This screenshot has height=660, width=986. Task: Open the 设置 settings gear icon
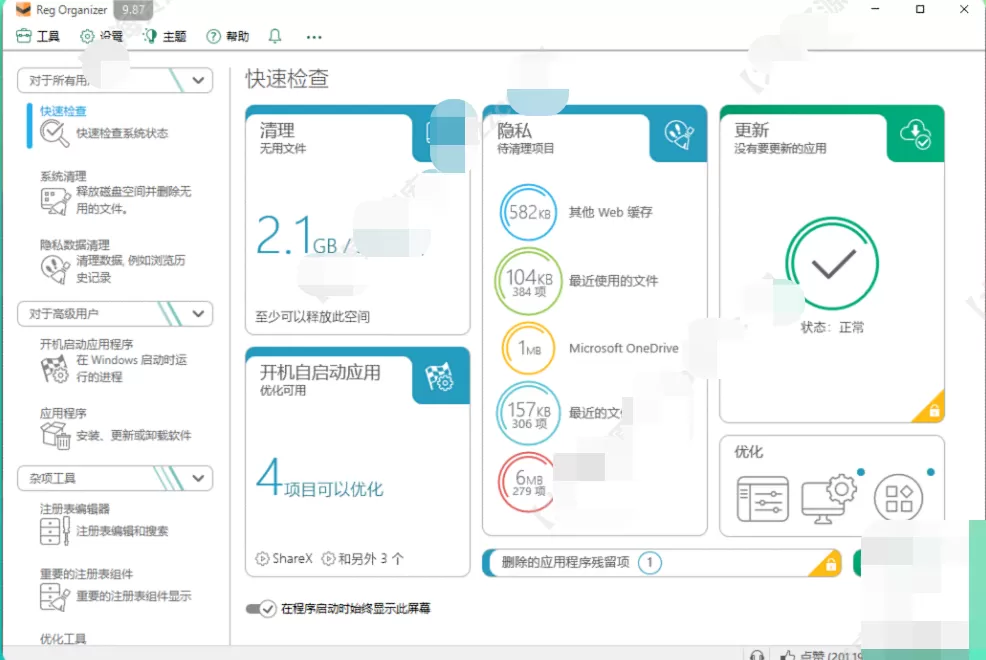85,36
